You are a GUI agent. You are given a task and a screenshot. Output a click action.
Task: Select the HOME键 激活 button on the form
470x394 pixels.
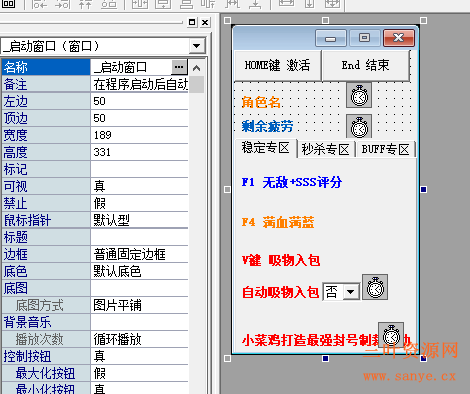point(278,65)
